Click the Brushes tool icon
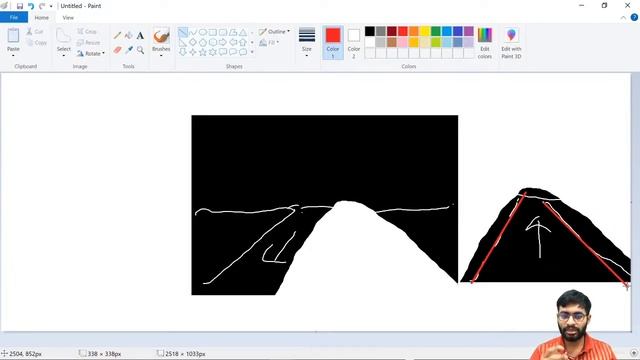640x360 pixels. pos(161,36)
